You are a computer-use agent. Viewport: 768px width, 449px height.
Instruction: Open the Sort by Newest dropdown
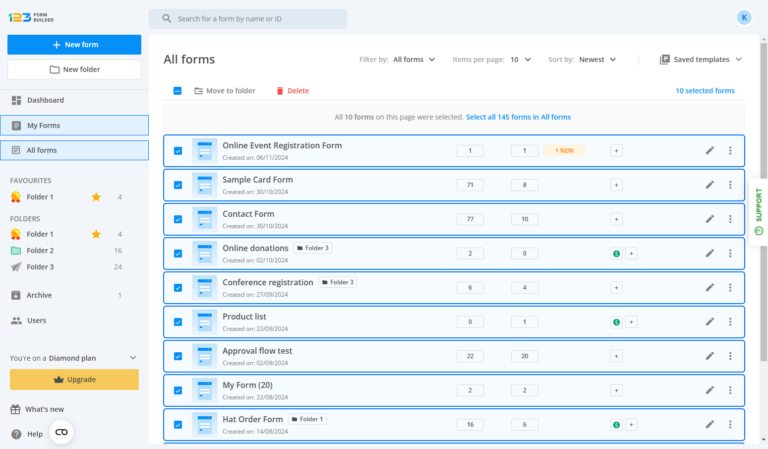(598, 59)
